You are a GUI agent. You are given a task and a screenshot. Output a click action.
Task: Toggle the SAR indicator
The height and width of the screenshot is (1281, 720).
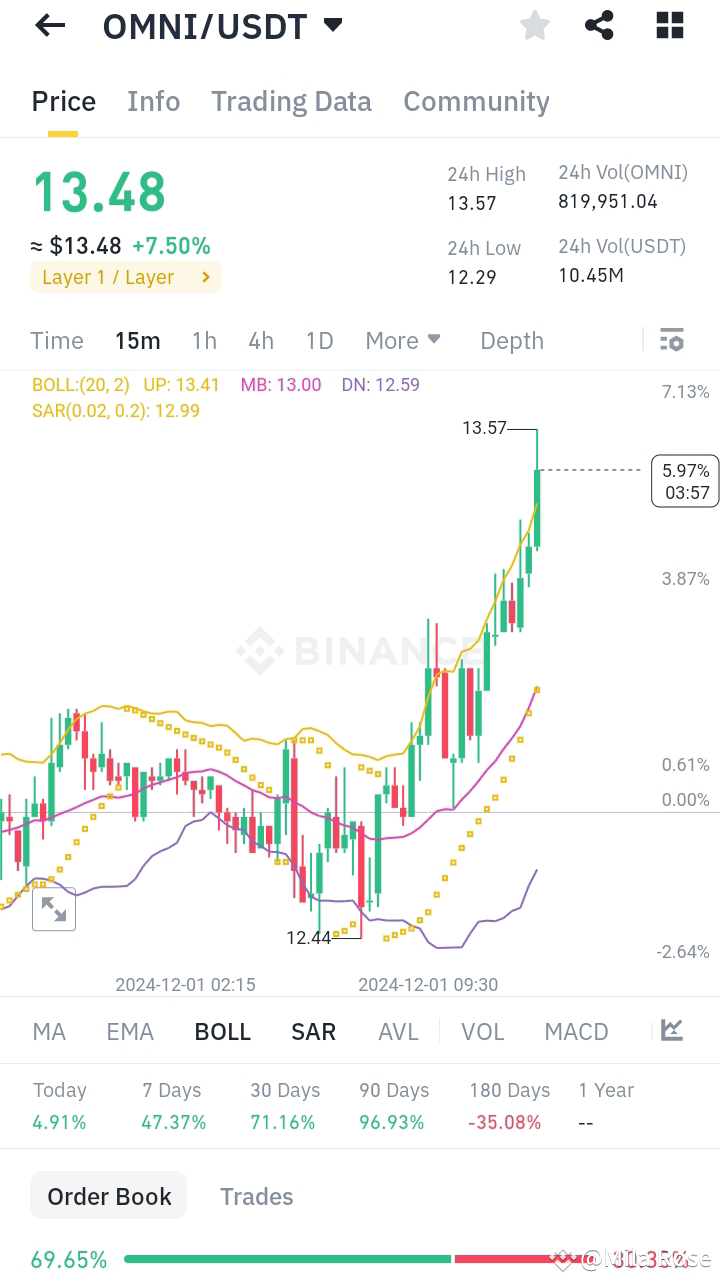[x=313, y=1032]
